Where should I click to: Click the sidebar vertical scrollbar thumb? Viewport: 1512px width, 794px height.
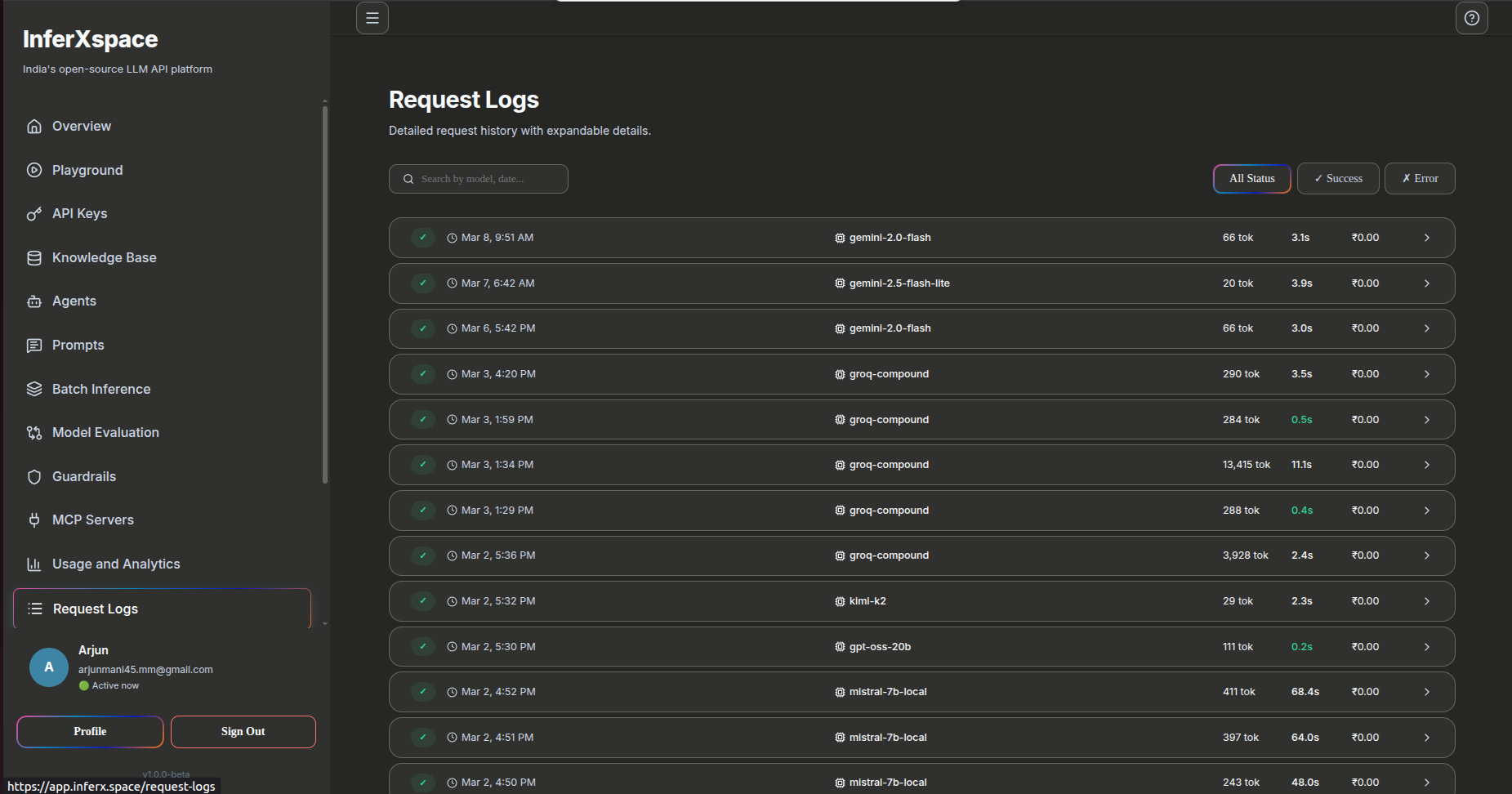point(325,294)
